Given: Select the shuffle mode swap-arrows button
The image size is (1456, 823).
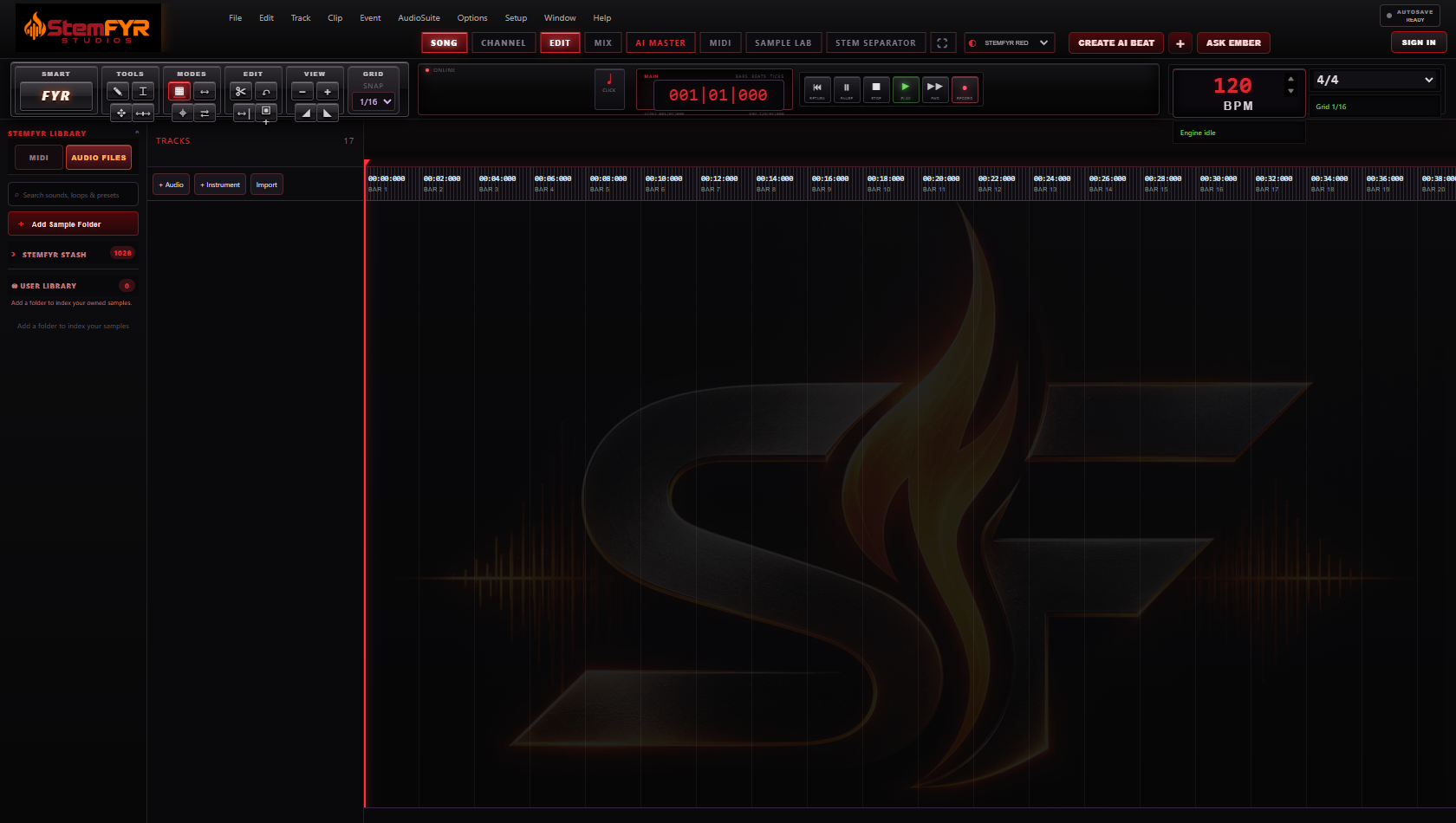Looking at the screenshot, I should (205, 113).
